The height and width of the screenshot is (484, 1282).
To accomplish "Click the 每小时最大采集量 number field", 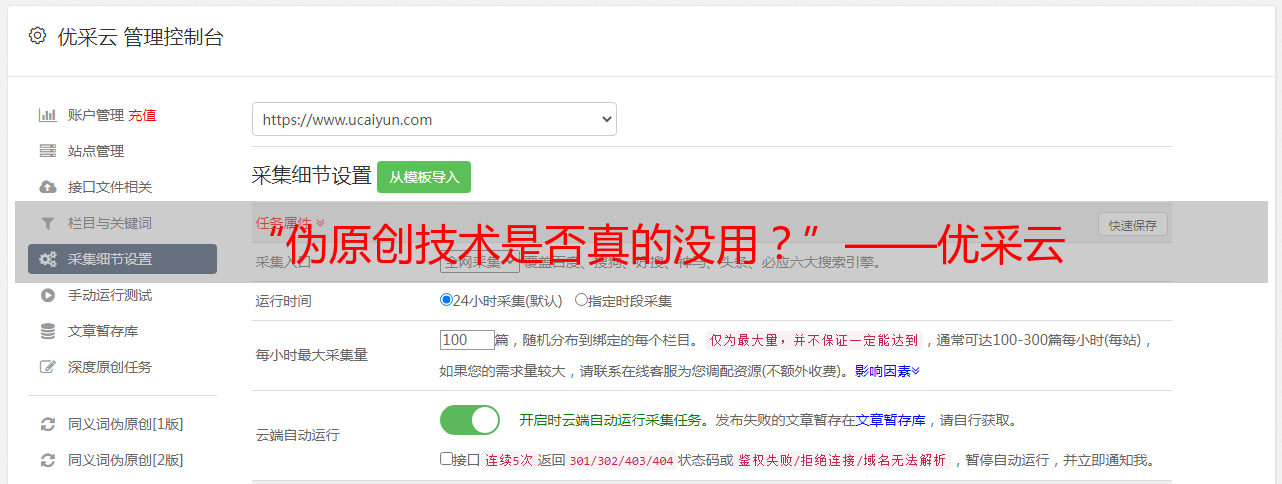I will coord(467,340).
